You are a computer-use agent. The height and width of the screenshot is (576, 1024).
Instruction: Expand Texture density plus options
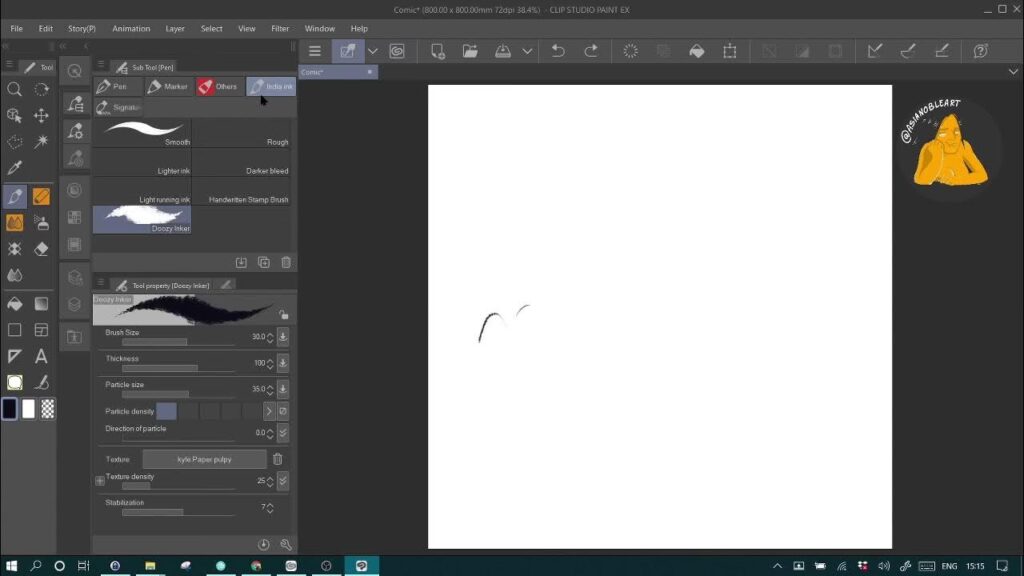tap(100, 481)
